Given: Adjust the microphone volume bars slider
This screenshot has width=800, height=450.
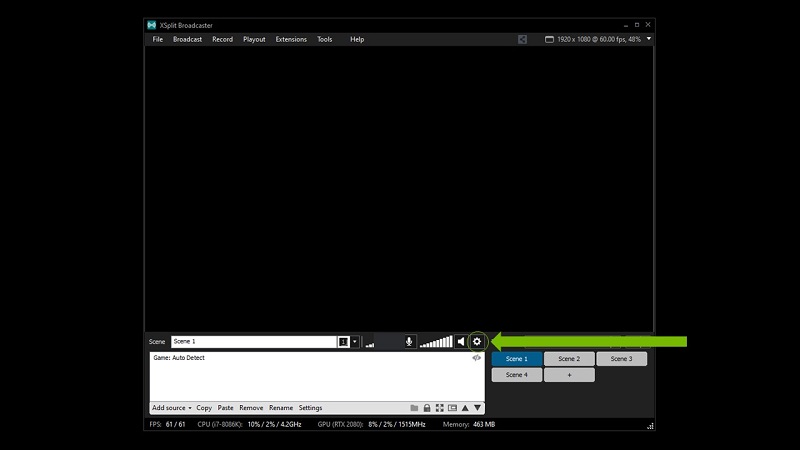Looking at the screenshot, I should click(x=370, y=344).
